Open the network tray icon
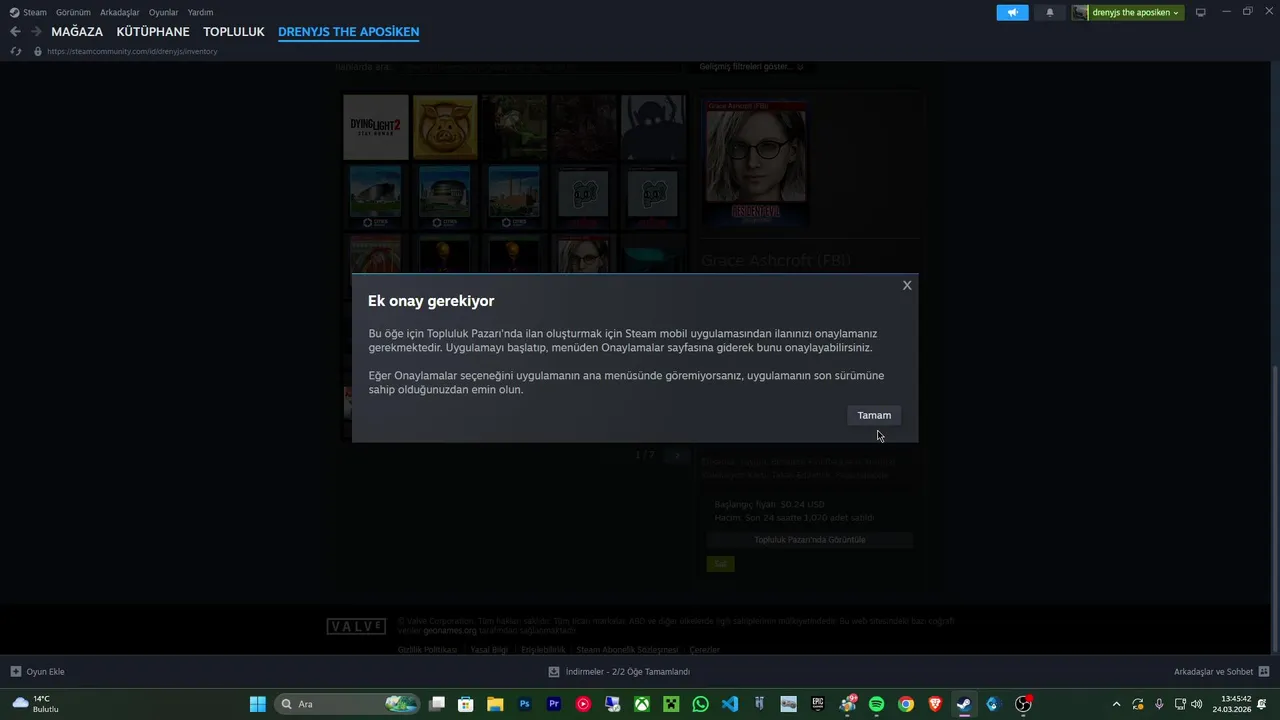This screenshot has width=1280, height=720. (1180, 704)
